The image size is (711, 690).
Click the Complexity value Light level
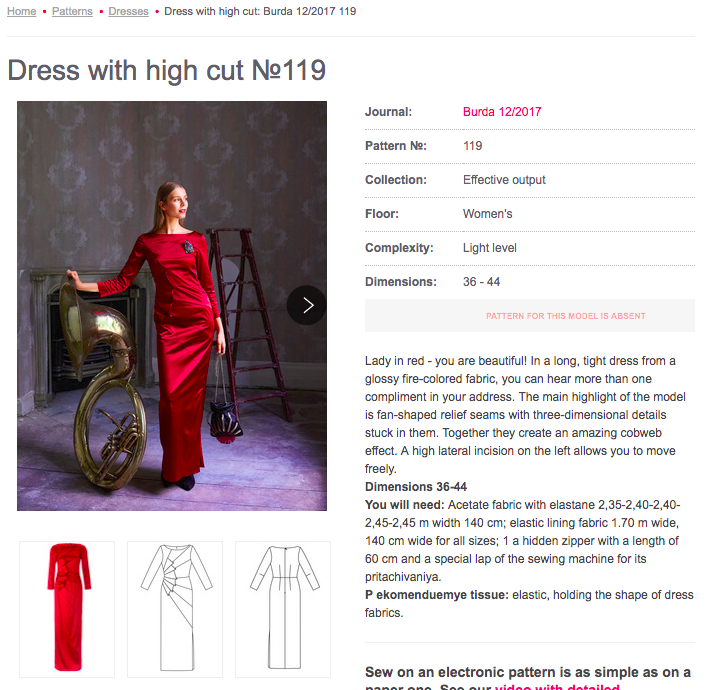pyautogui.click(x=490, y=248)
